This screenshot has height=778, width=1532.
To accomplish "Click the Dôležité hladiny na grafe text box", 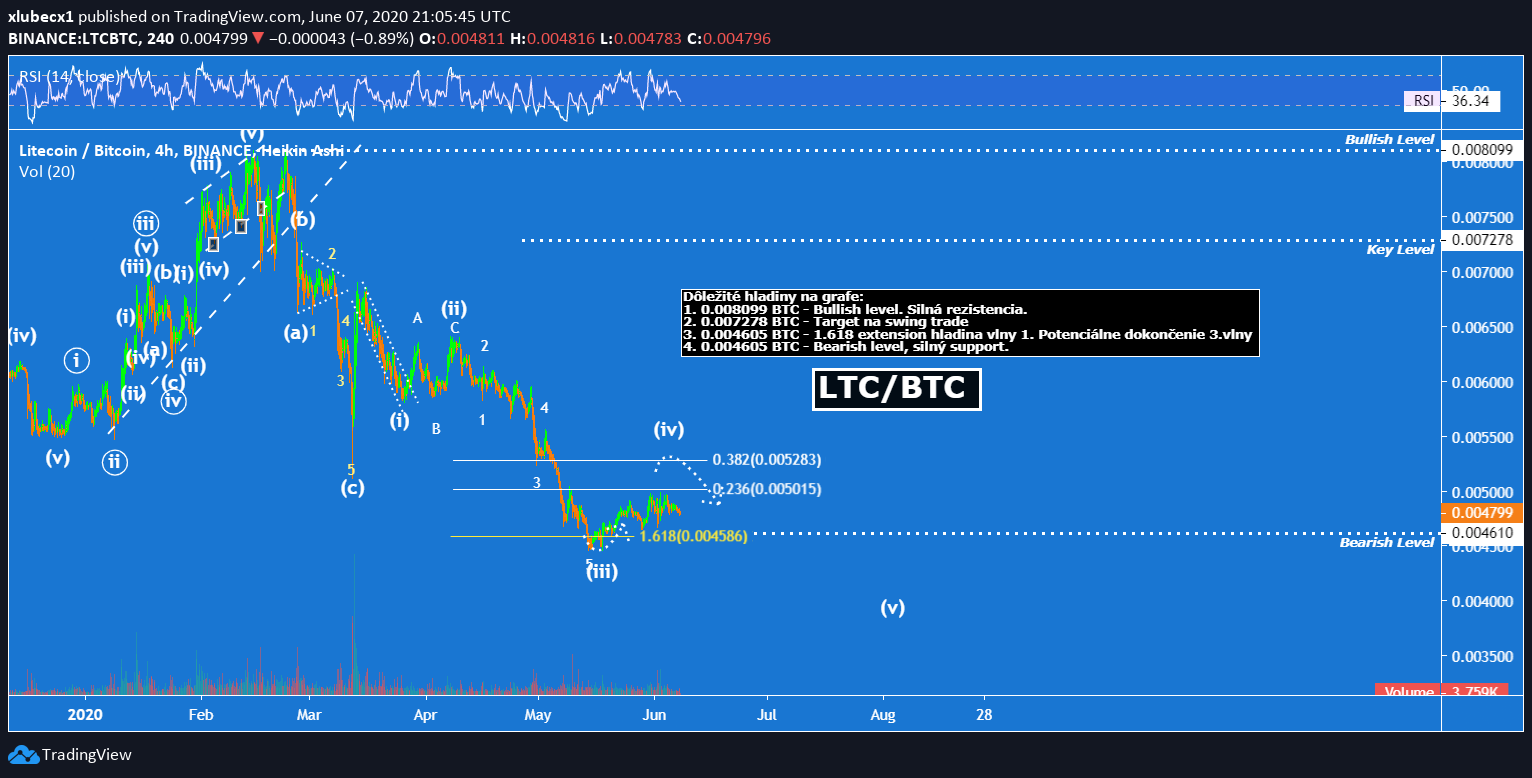I will click(x=969, y=322).
